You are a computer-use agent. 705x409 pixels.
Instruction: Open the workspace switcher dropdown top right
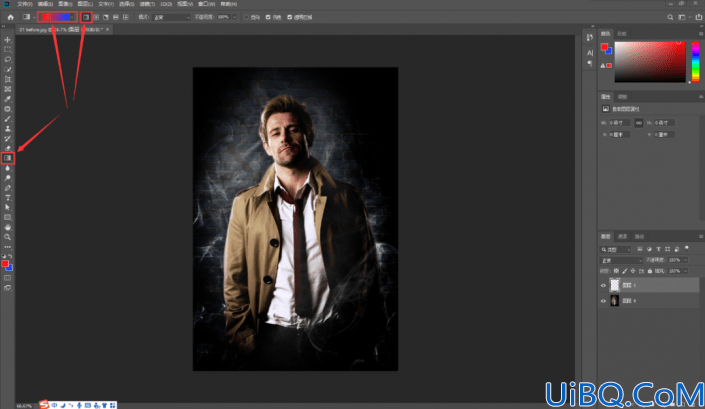coord(684,17)
